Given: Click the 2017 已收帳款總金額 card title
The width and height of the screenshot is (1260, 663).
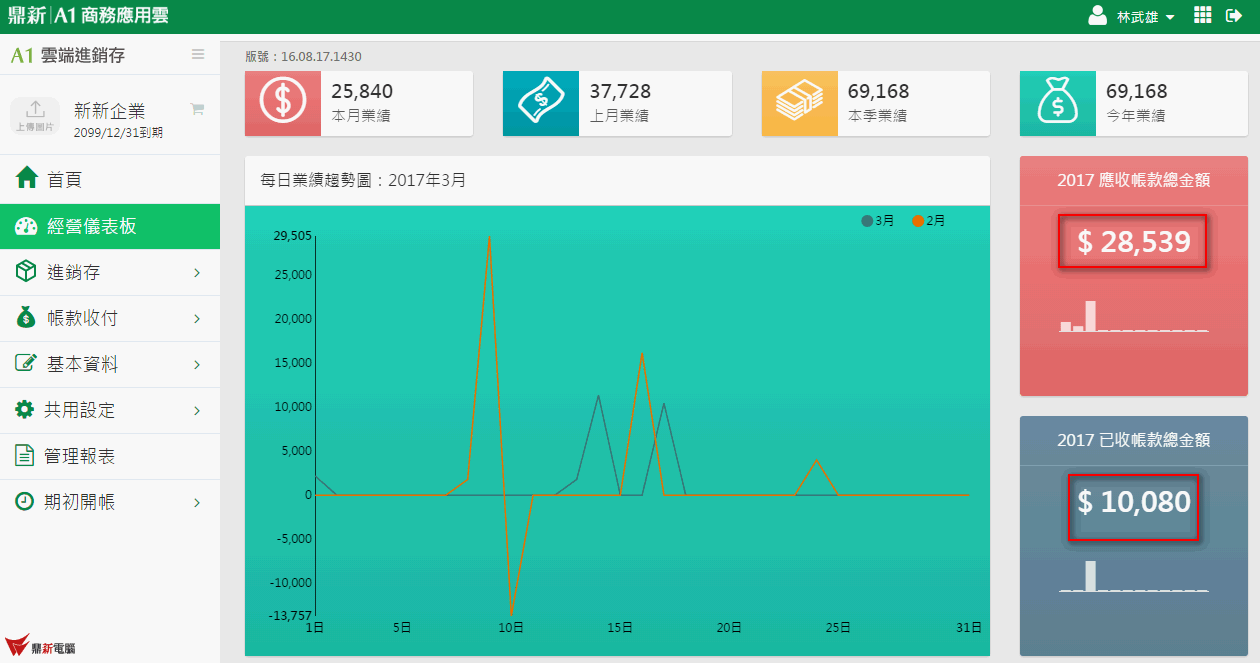Looking at the screenshot, I should (1134, 440).
